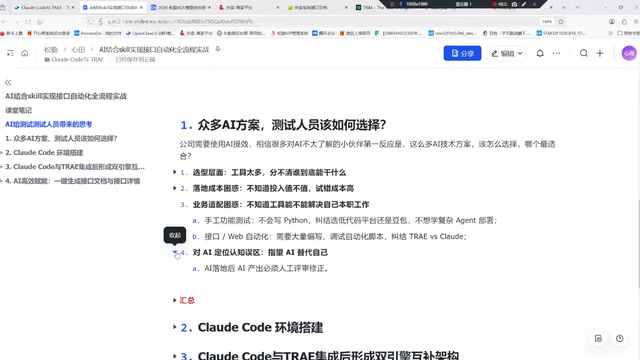This screenshot has width=640, height=360.
Task: Expand list item 2 落地成本困惑
Action: [175, 188]
